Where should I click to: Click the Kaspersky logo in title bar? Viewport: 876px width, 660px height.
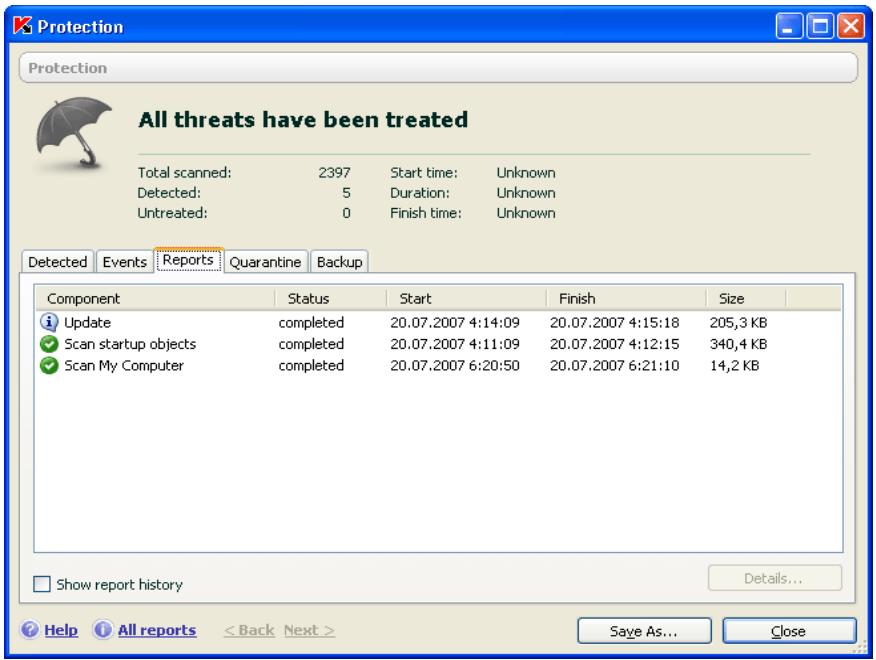click(x=22, y=26)
